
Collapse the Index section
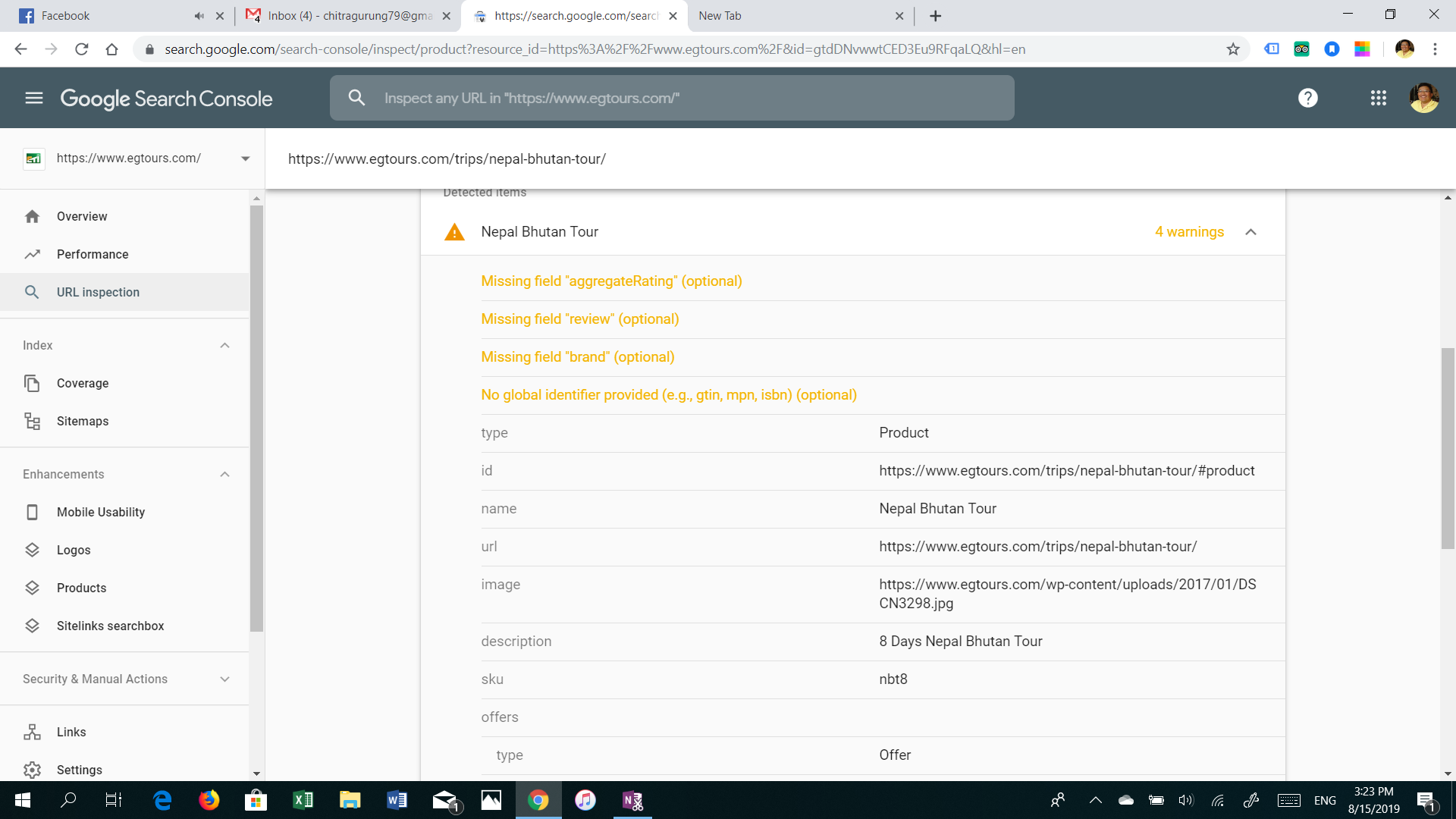tap(224, 345)
